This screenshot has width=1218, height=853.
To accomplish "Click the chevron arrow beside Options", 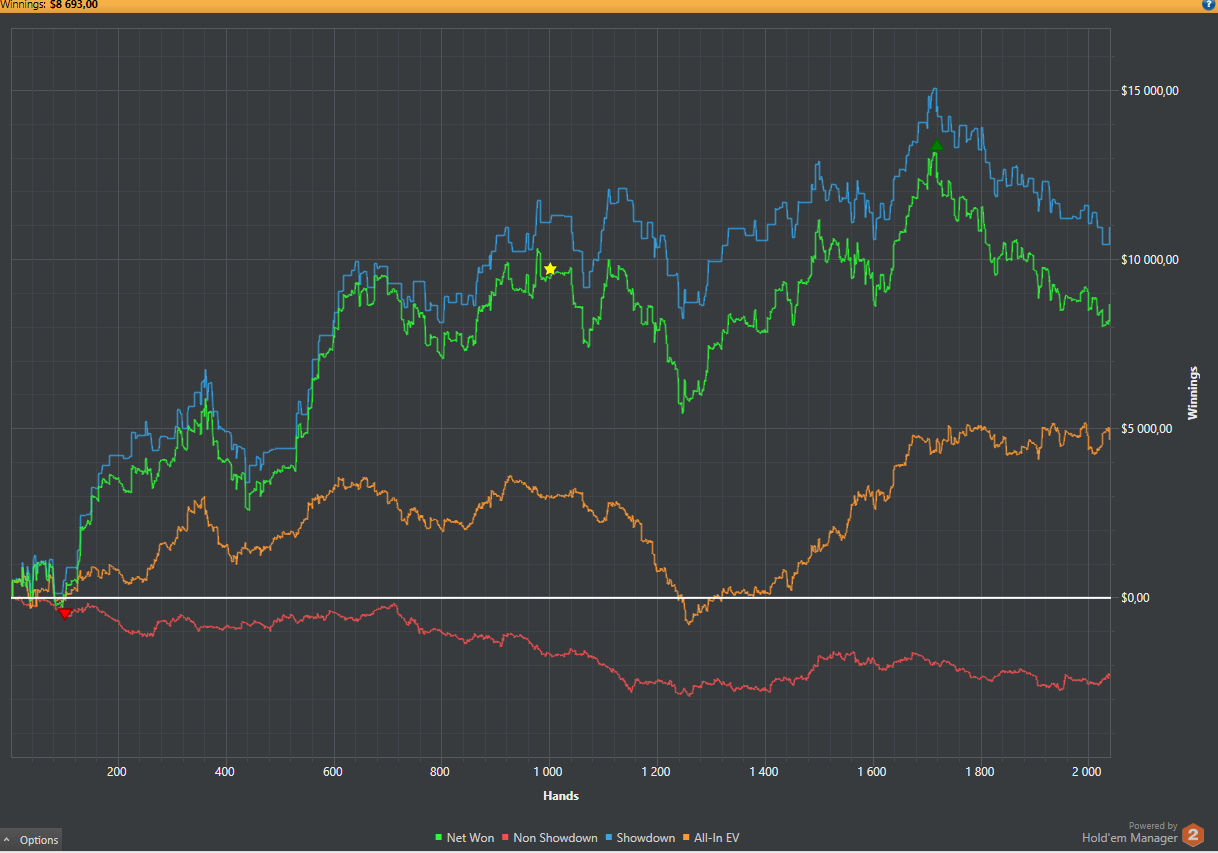I will (8, 840).
